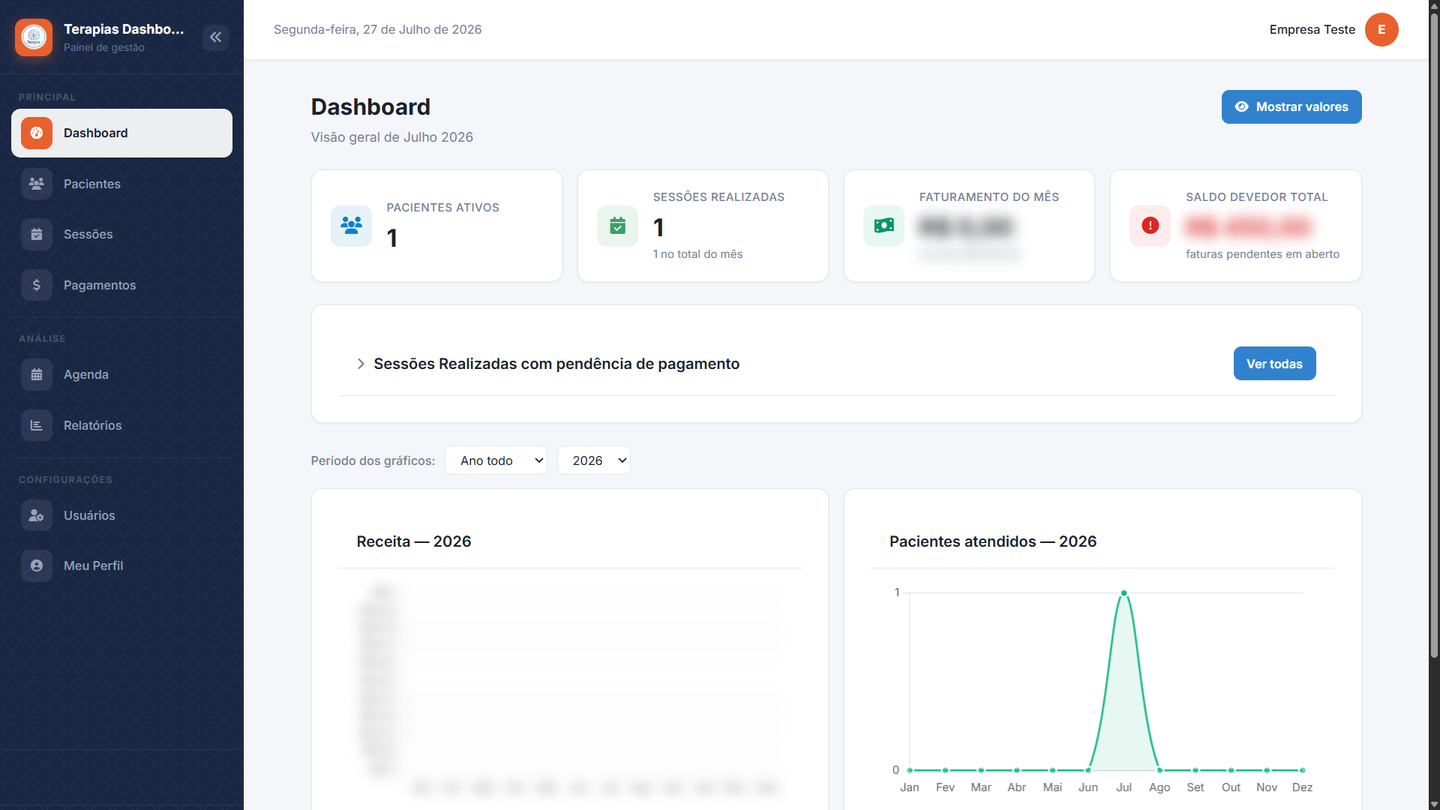The image size is (1440, 810).
Task: Open Usuários via its user-gear icon
Action: tap(37, 516)
